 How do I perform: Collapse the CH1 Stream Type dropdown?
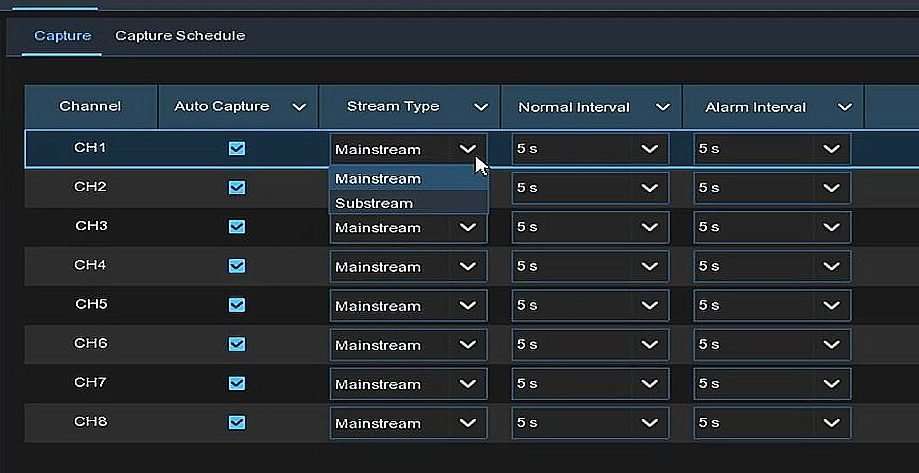(467, 149)
